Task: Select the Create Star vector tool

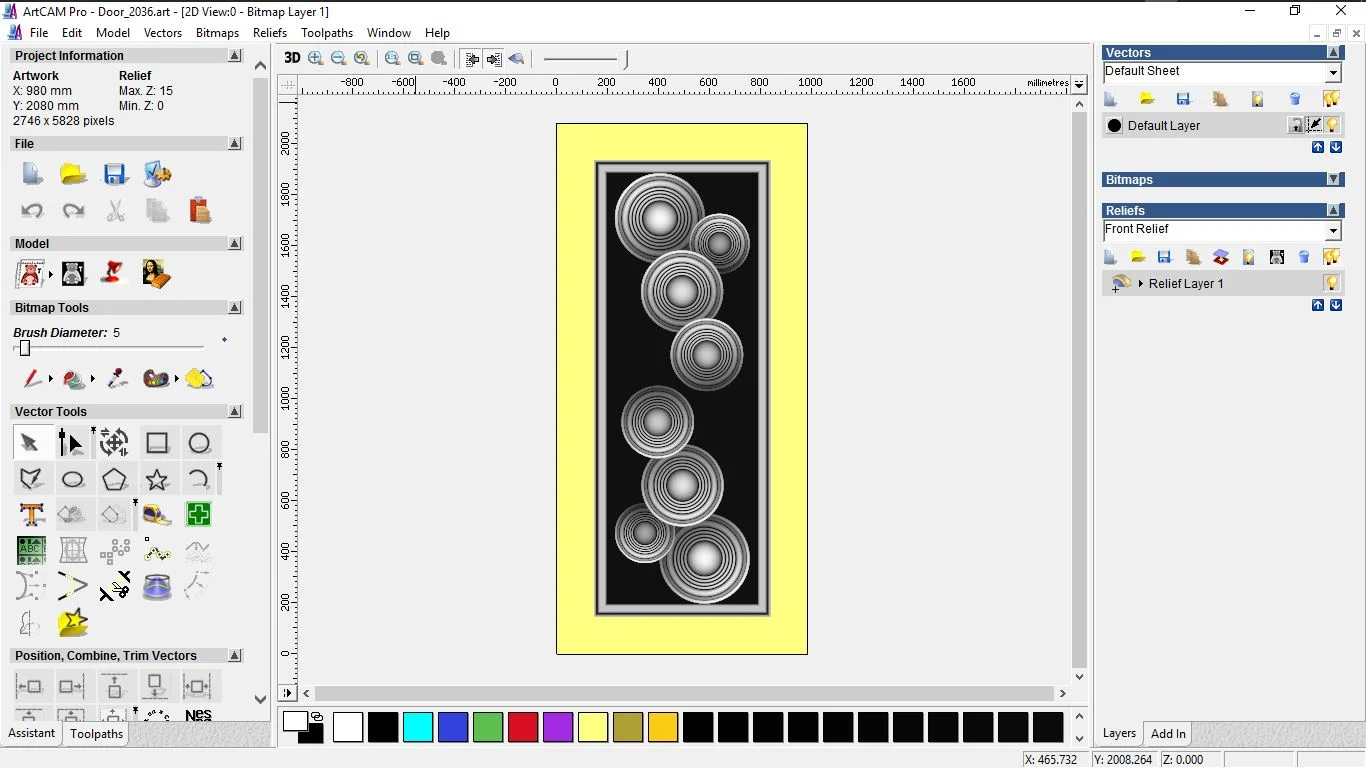Action: click(x=157, y=480)
